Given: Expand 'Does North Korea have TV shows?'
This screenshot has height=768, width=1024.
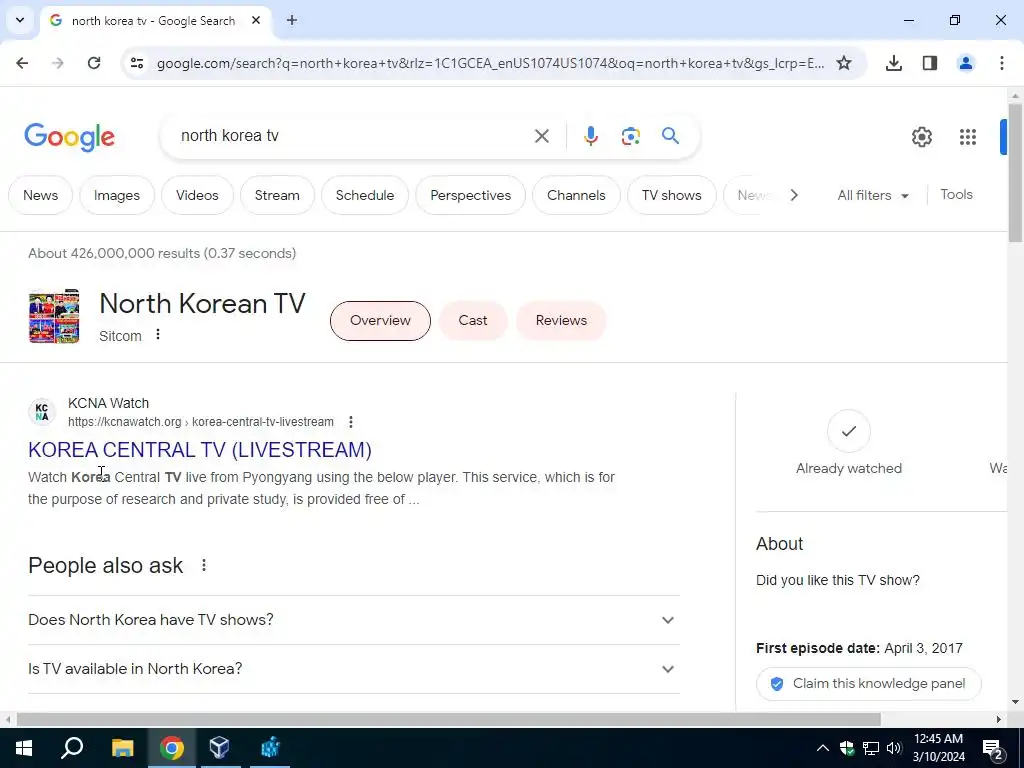Looking at the screenshot, I should point(354,620).
